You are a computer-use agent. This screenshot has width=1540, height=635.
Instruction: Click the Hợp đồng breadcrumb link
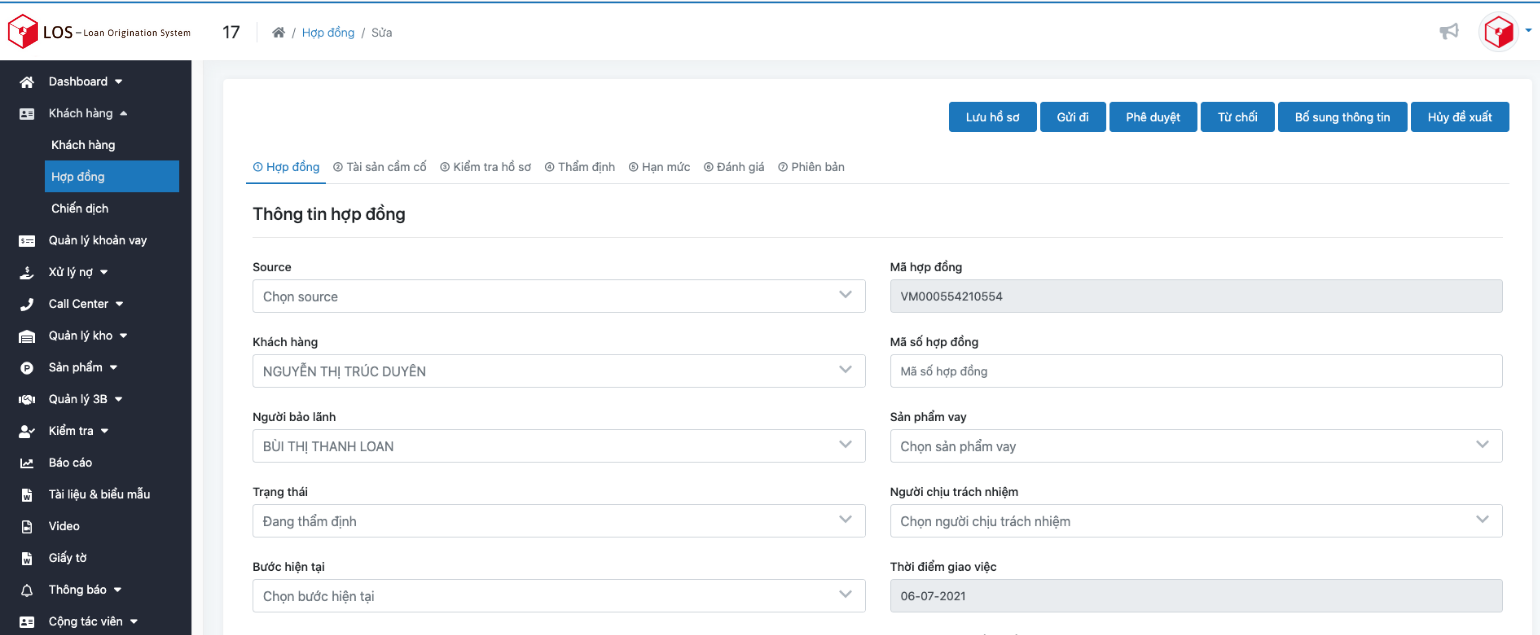pos(328,33)
